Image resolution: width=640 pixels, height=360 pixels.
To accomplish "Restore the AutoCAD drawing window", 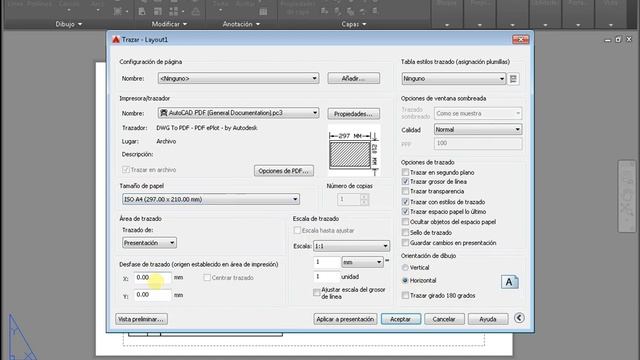I will pos(618,40).
